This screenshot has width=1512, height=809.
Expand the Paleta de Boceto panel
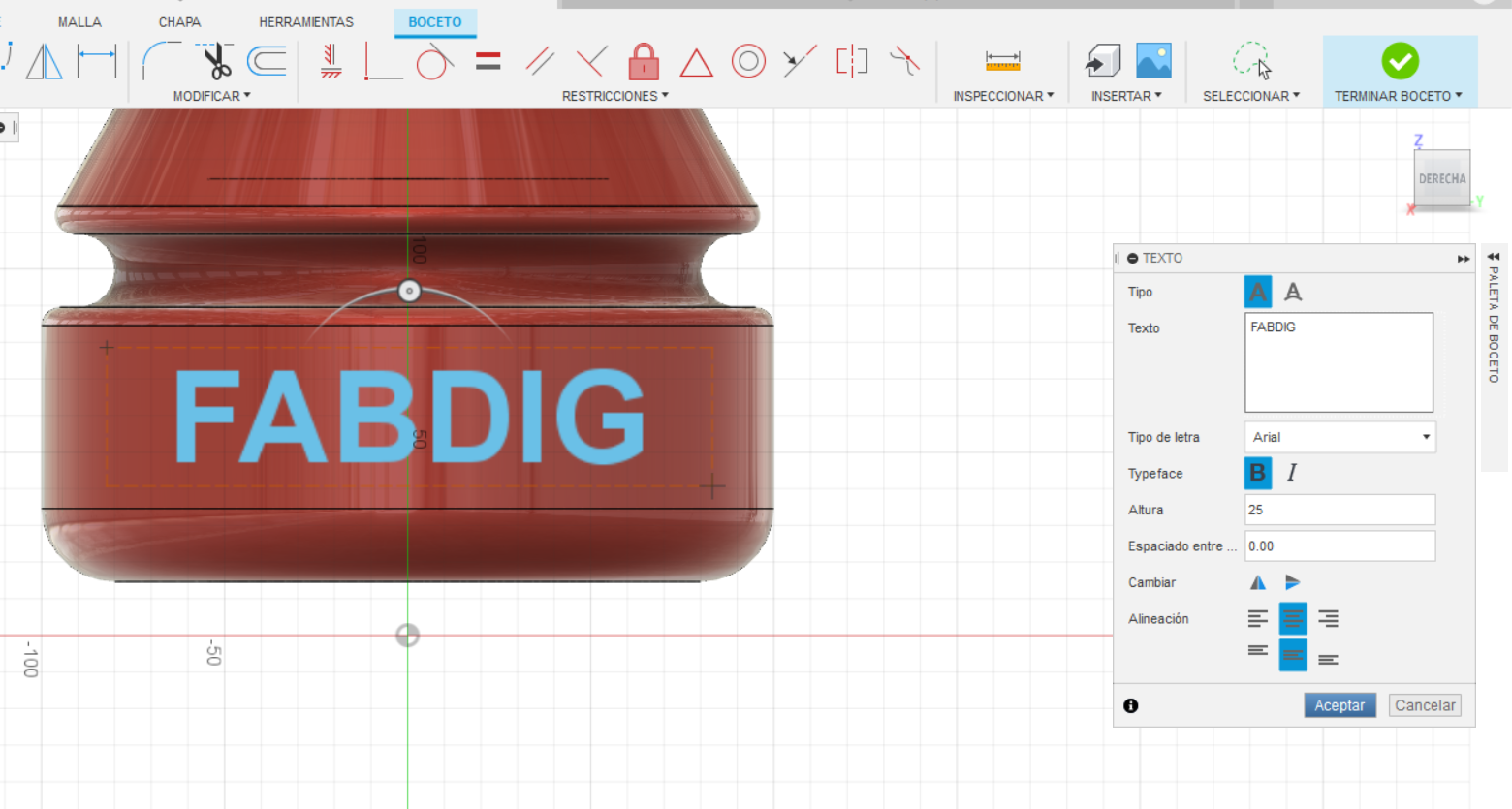tap(1494, 257)
